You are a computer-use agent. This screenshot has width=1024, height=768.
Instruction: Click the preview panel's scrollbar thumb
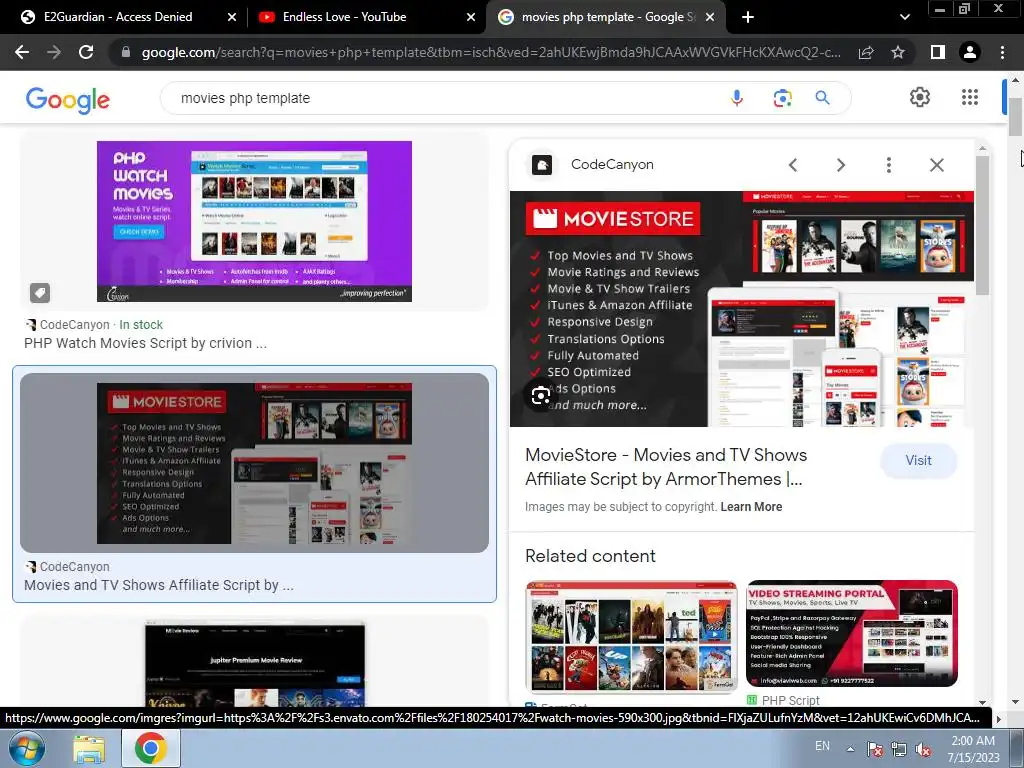tap(982, 225)
